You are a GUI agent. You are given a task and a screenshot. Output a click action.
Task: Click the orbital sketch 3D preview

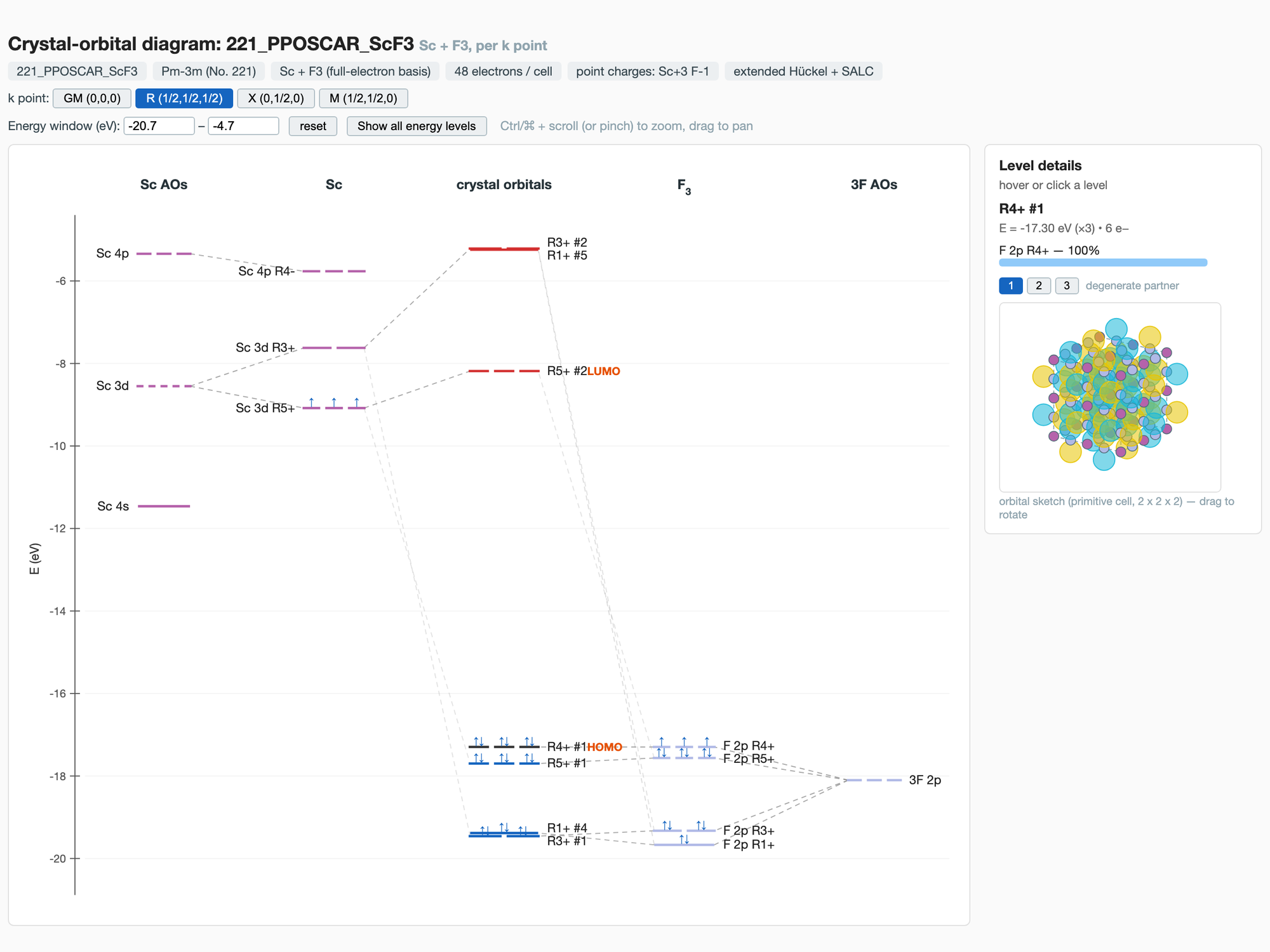pyautogui.click(x=1110, y=397)
